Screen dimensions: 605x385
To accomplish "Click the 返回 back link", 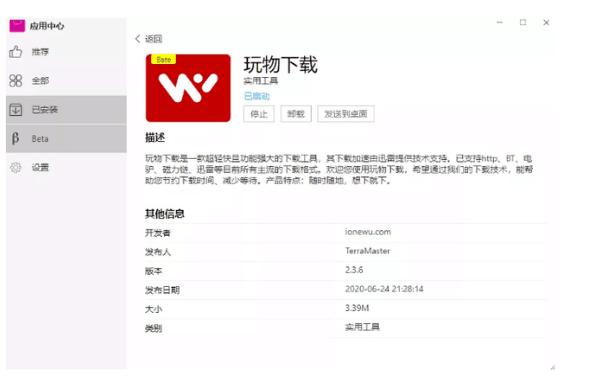I will coord(153,39).
